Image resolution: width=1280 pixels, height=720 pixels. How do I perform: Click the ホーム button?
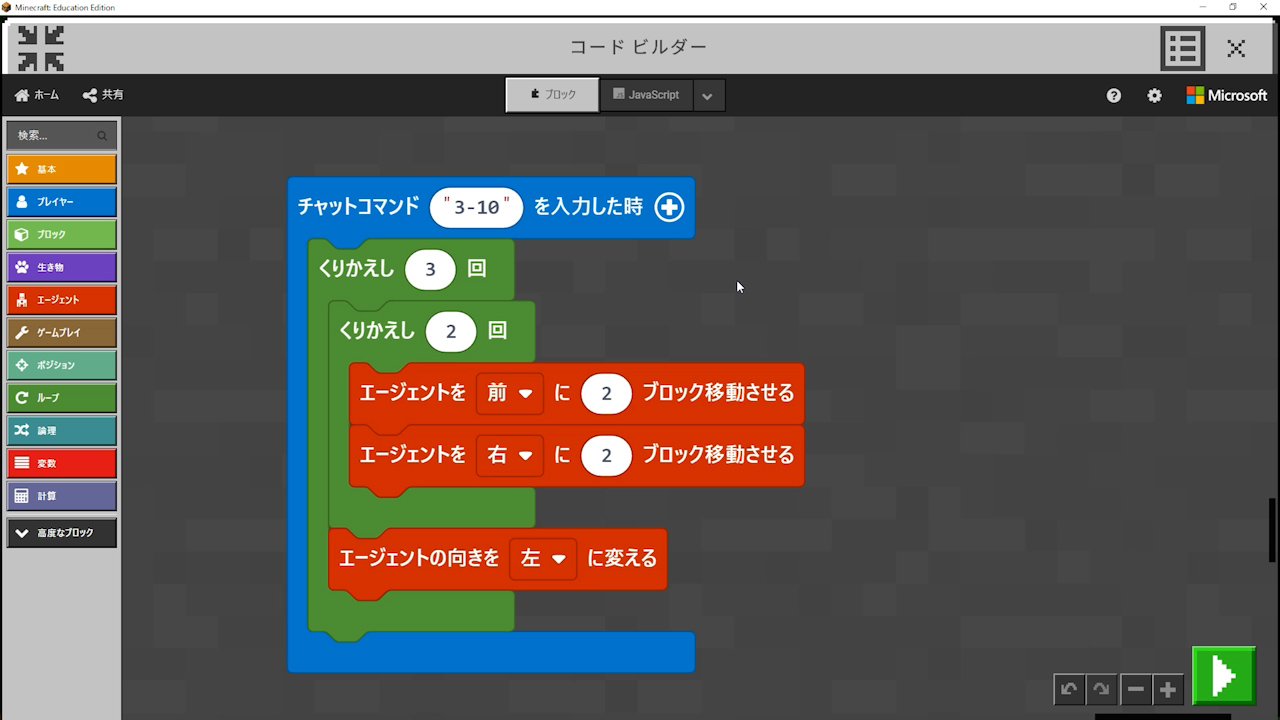coord(37,95)
